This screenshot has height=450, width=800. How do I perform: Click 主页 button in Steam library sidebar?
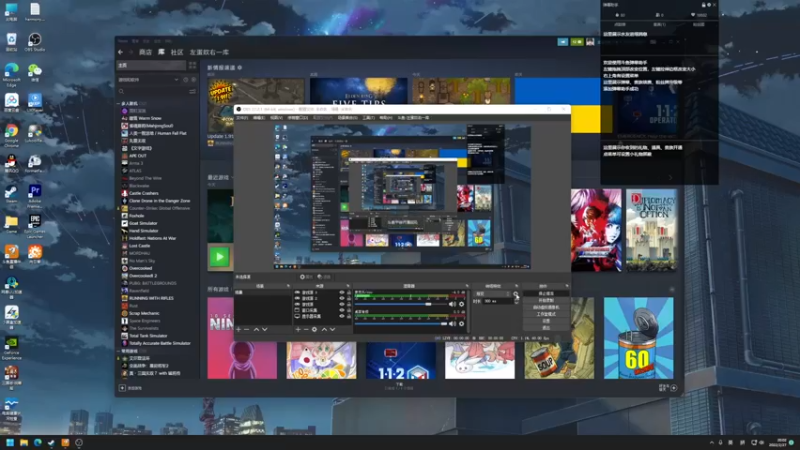coord(151,65)
